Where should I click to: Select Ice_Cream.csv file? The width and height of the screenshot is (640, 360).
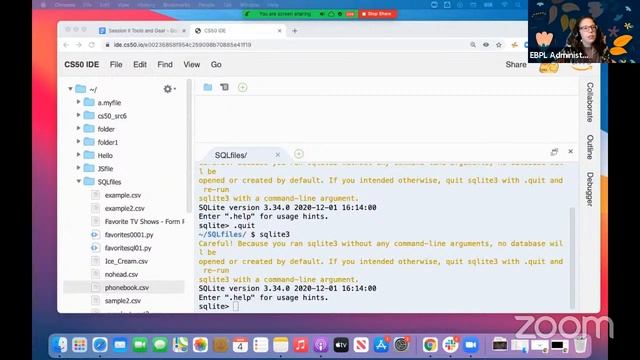tap(126, 261)
